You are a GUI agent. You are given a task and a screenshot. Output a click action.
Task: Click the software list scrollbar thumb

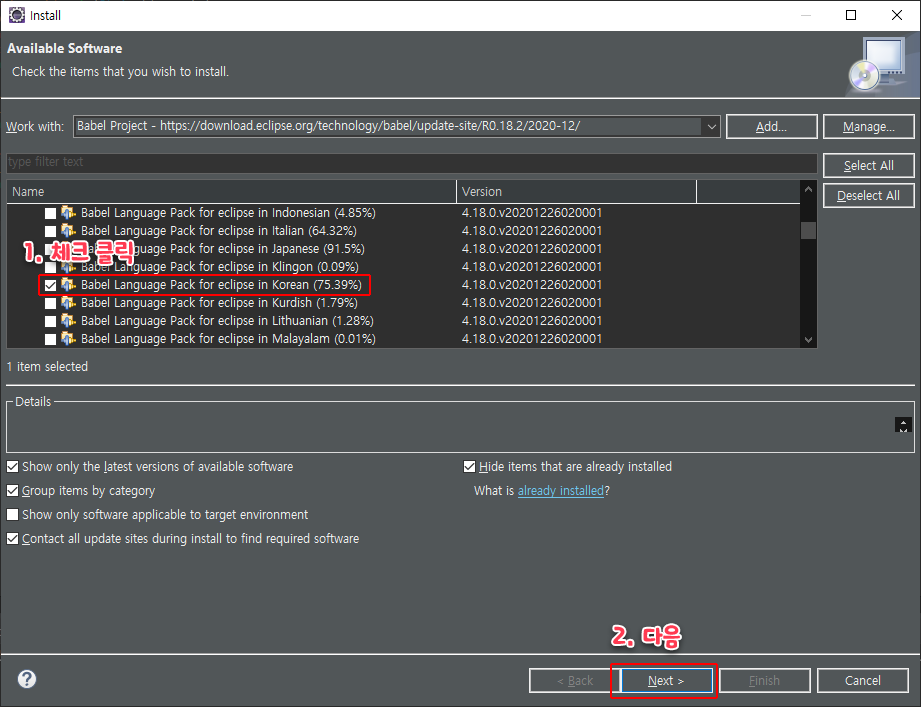[x=808, y=230]
